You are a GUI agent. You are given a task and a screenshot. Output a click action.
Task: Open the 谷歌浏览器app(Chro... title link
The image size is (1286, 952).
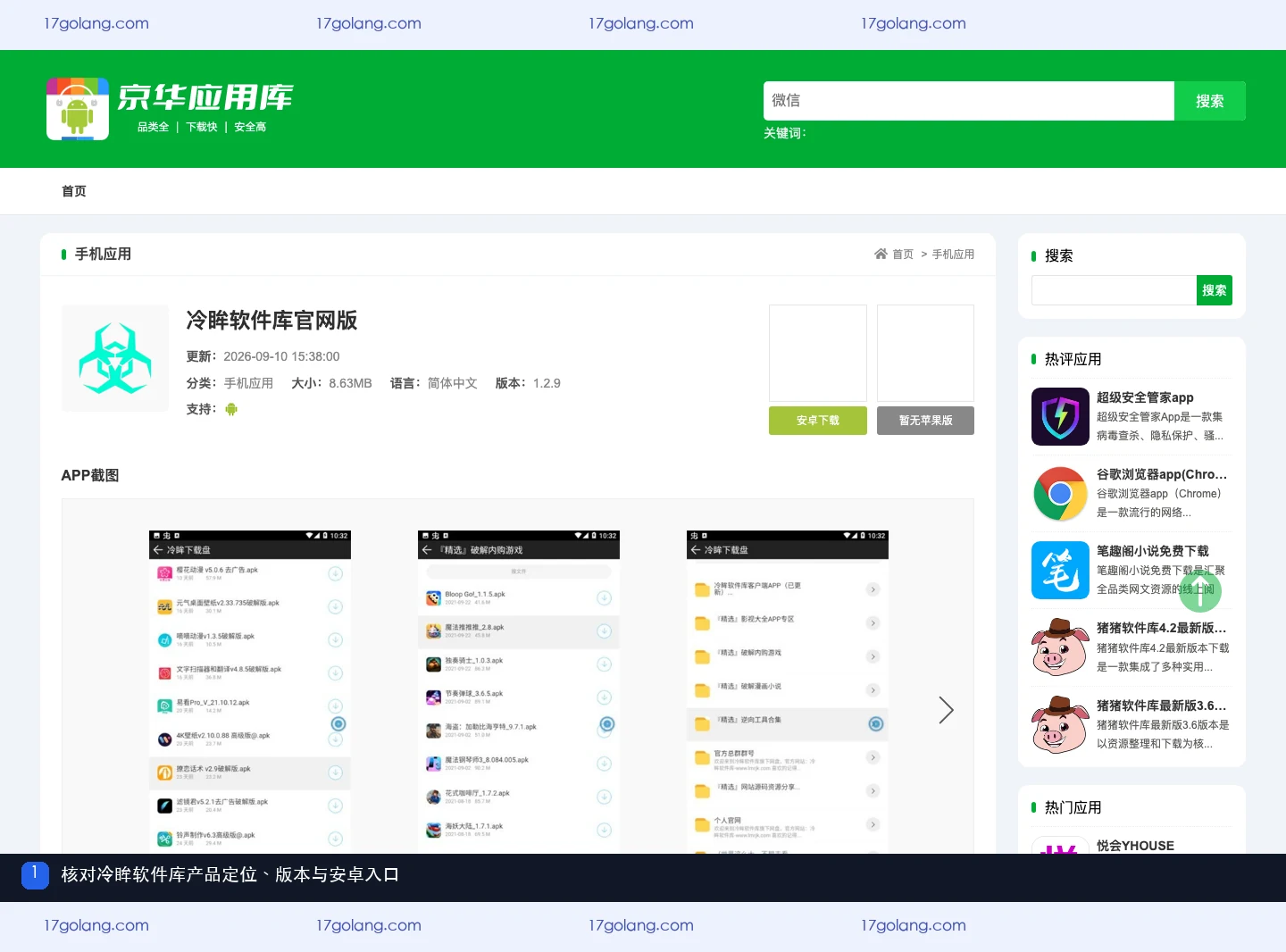[x=1162, y=474]
